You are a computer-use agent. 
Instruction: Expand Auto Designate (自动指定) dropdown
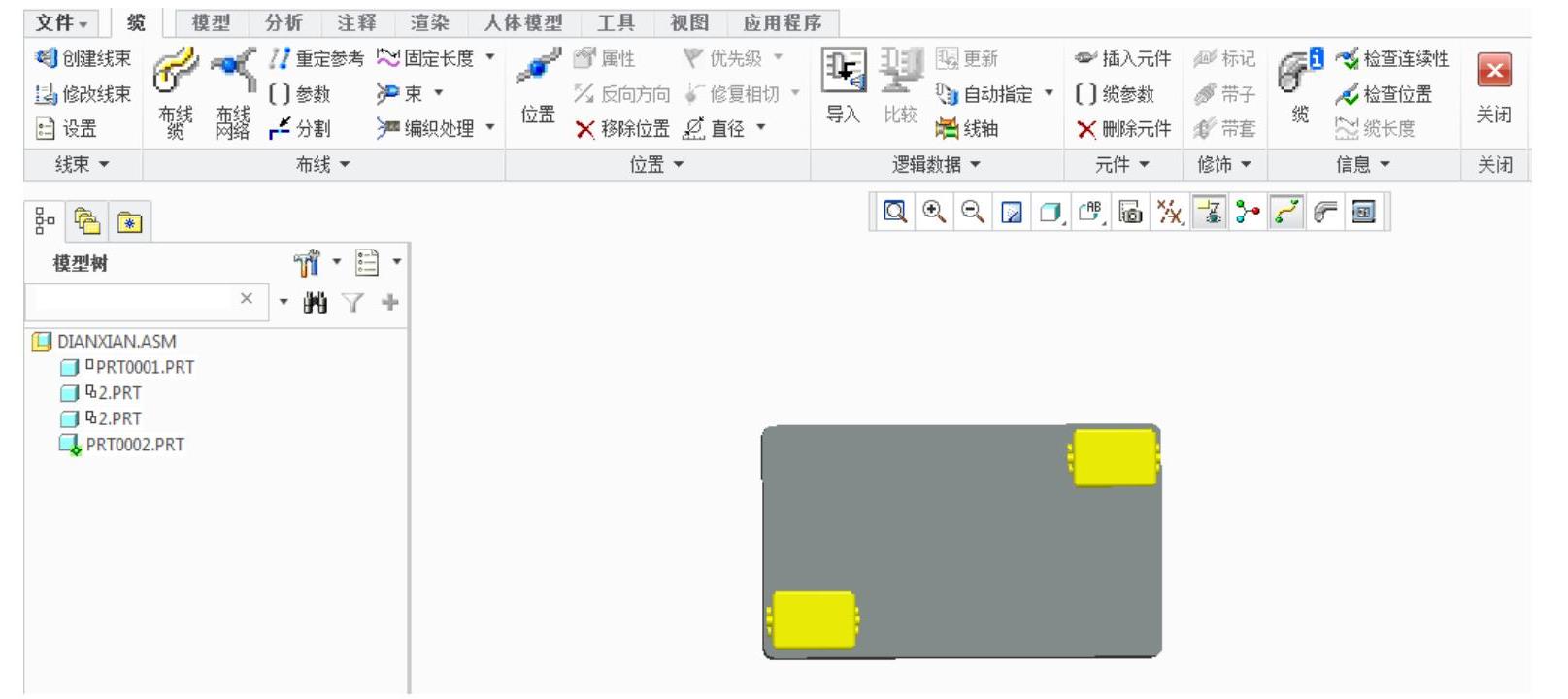1049,93
